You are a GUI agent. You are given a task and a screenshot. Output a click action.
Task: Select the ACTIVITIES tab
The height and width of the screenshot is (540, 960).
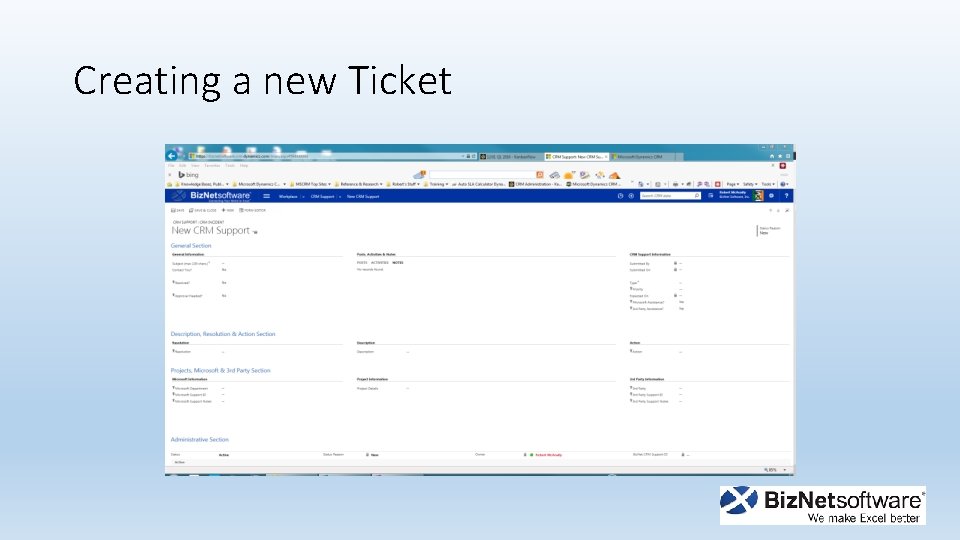click(380, 263)
